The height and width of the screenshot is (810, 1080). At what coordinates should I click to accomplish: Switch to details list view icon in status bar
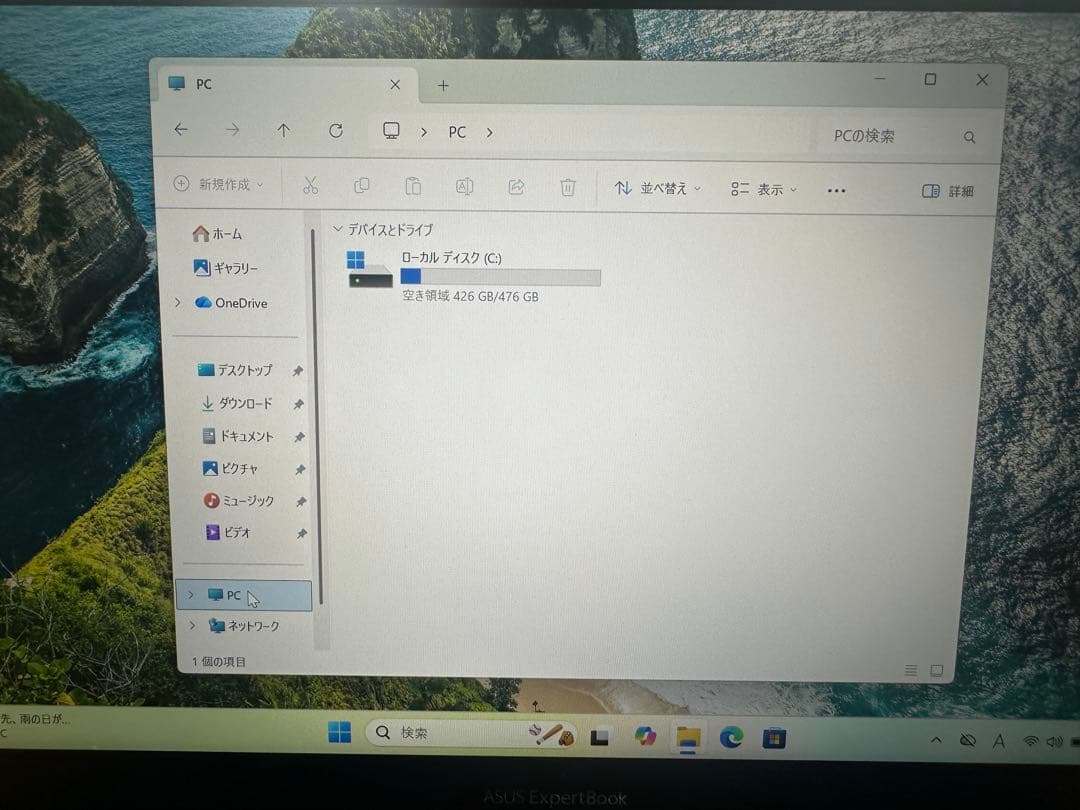coord(911,669)
